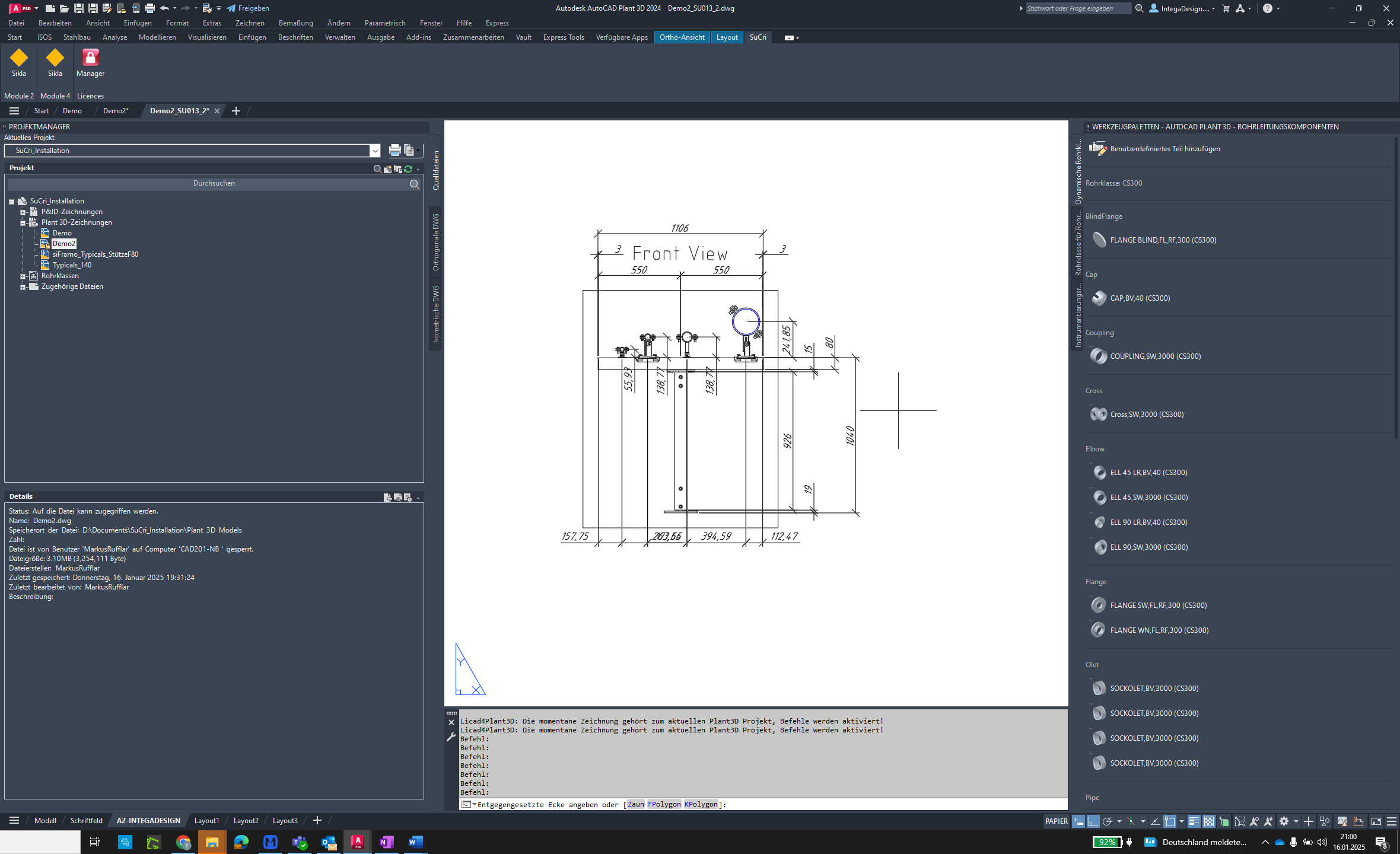Click the SOCKOLET.BV.3000 olet icon
Screen dimensions: 1400x854
click(x=1098, y=688)
